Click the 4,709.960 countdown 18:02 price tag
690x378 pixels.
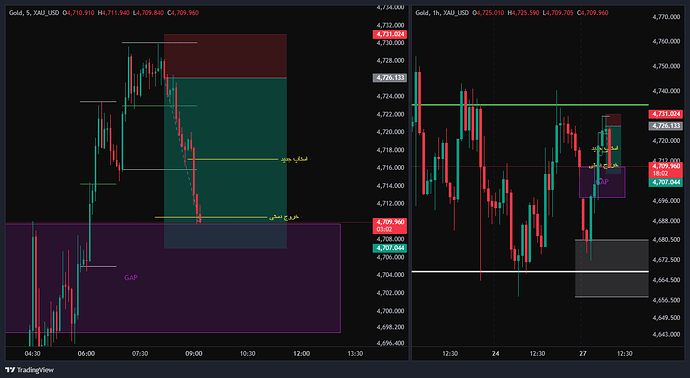[666, 169]
